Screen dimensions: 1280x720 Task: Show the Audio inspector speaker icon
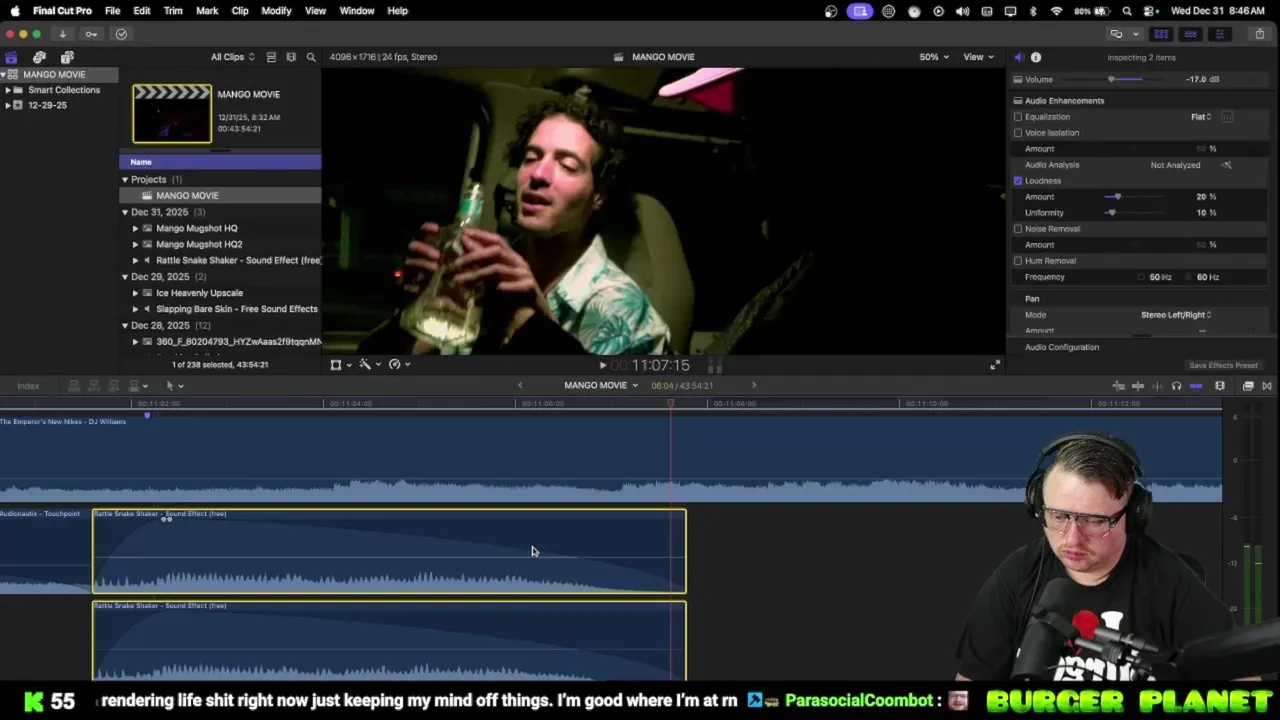point(1019,57)
